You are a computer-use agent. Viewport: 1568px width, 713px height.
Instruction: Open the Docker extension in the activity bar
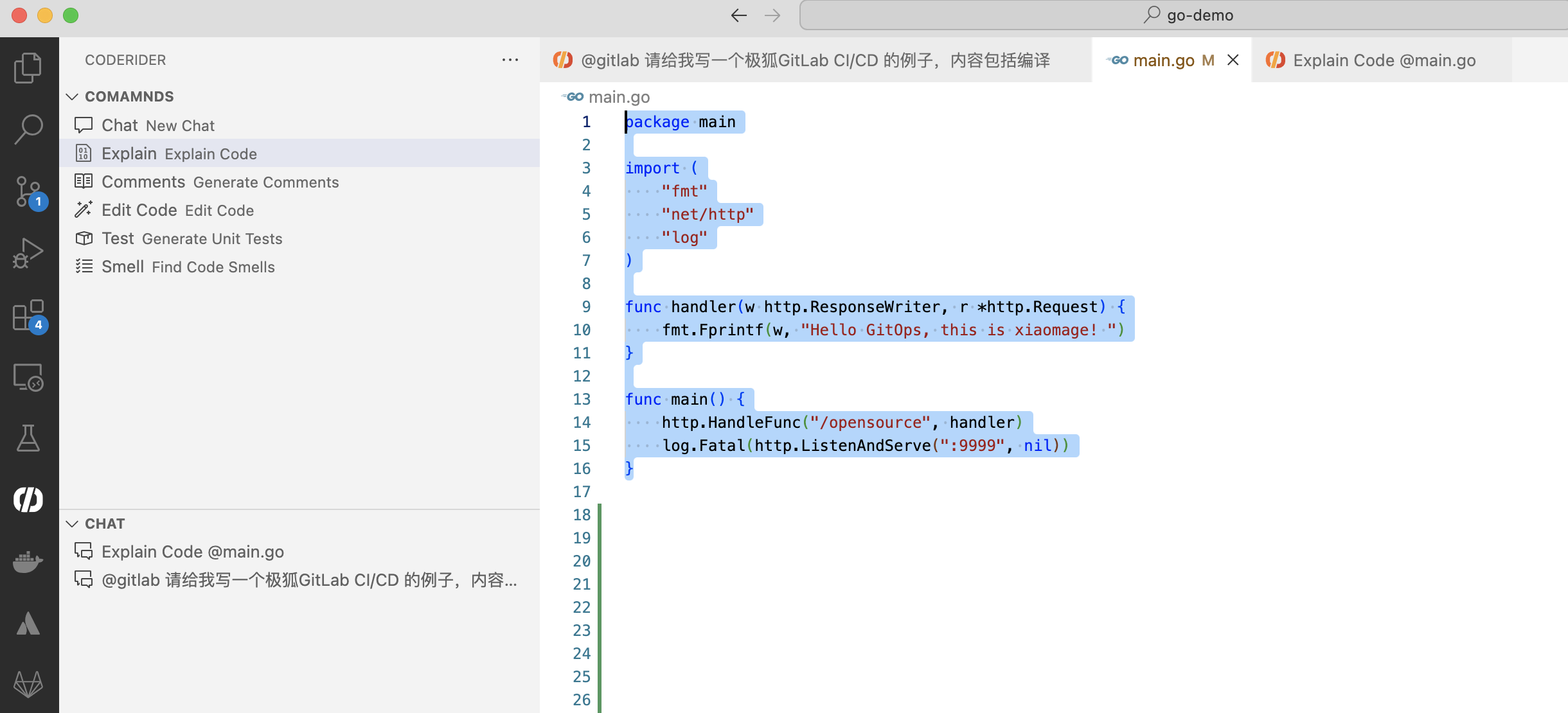coord(29,562)
